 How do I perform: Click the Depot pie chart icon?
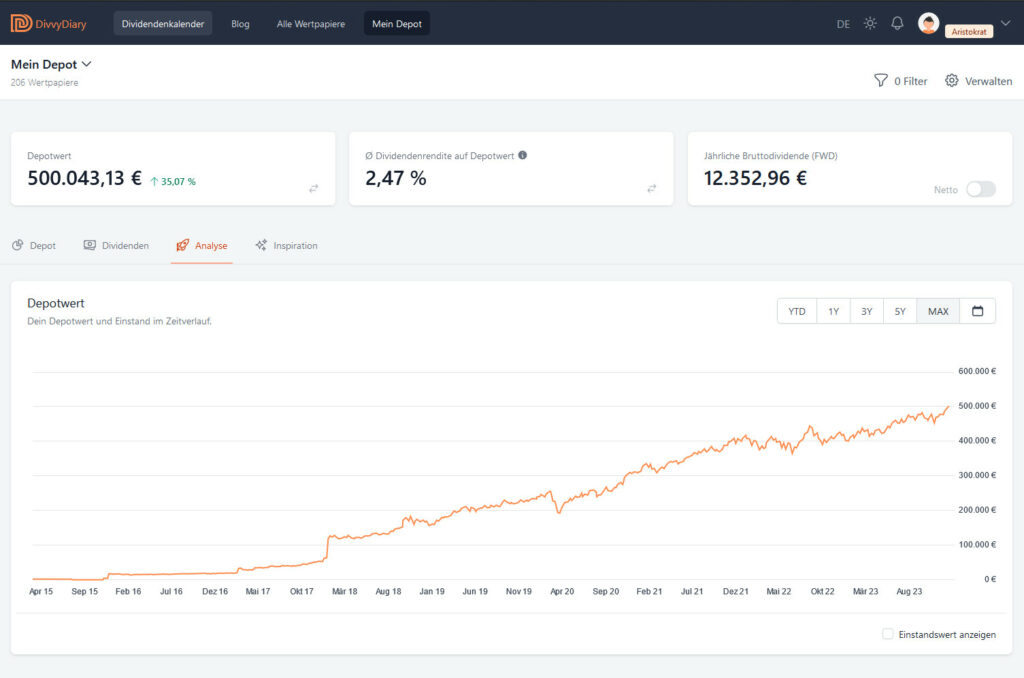tap(18, 245)
